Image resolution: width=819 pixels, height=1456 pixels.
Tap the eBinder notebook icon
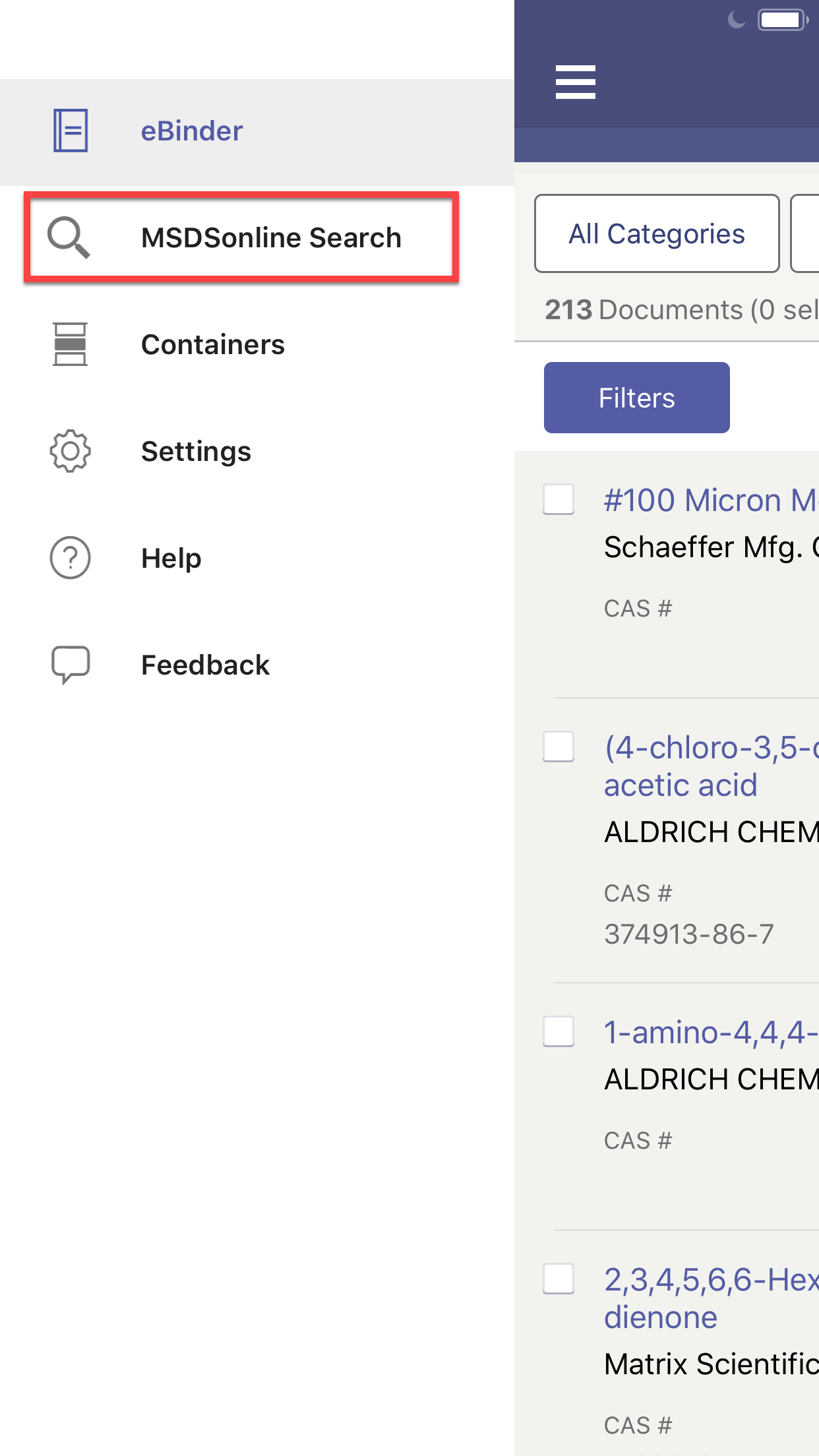coord(70,131)
